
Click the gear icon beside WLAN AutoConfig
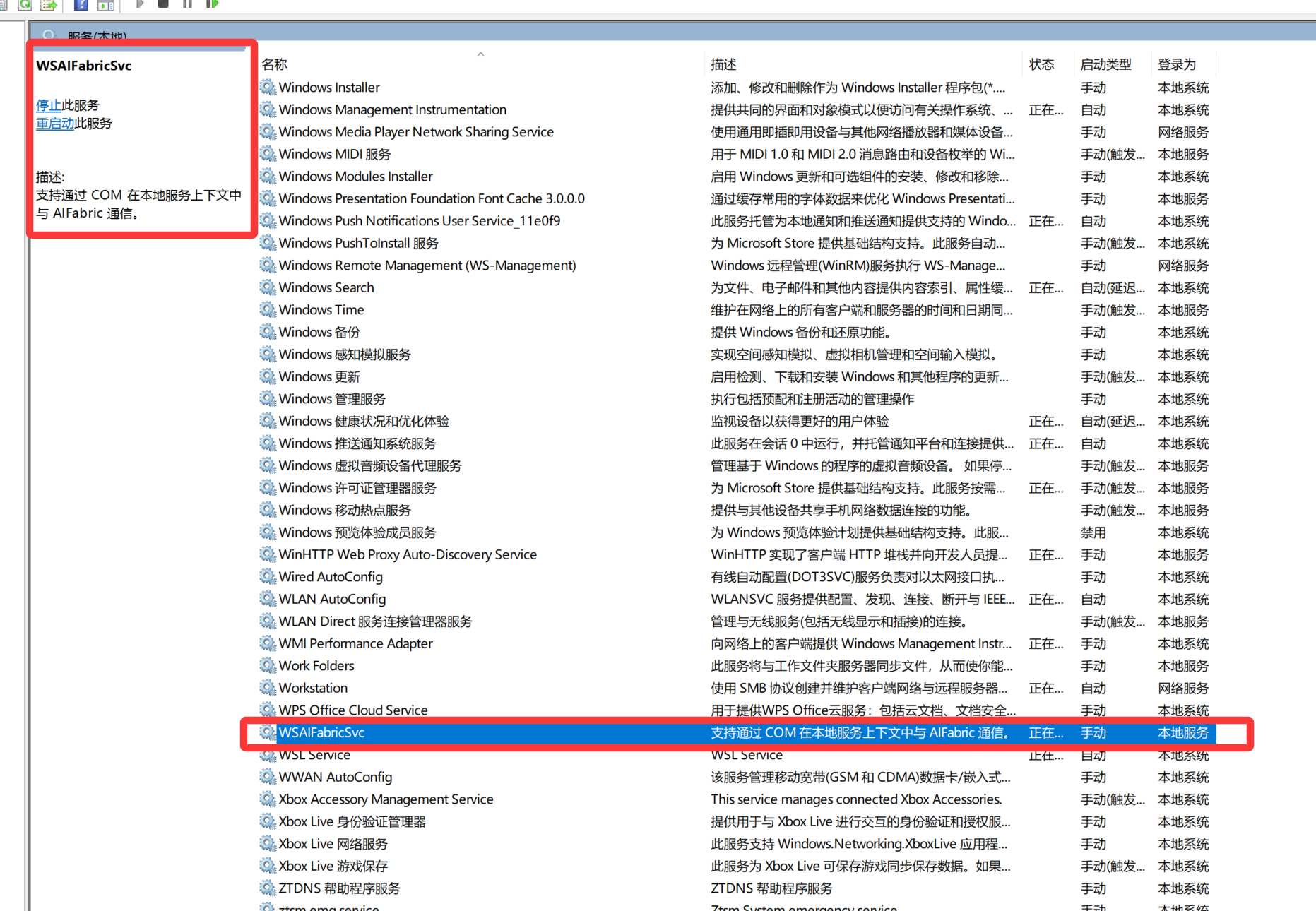[267, 599]
